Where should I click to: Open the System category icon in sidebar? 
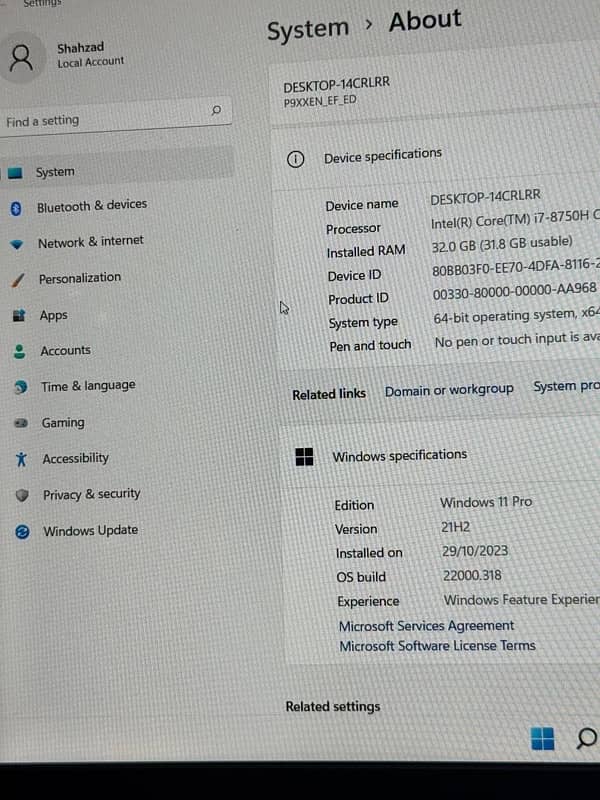pos(15,173)
